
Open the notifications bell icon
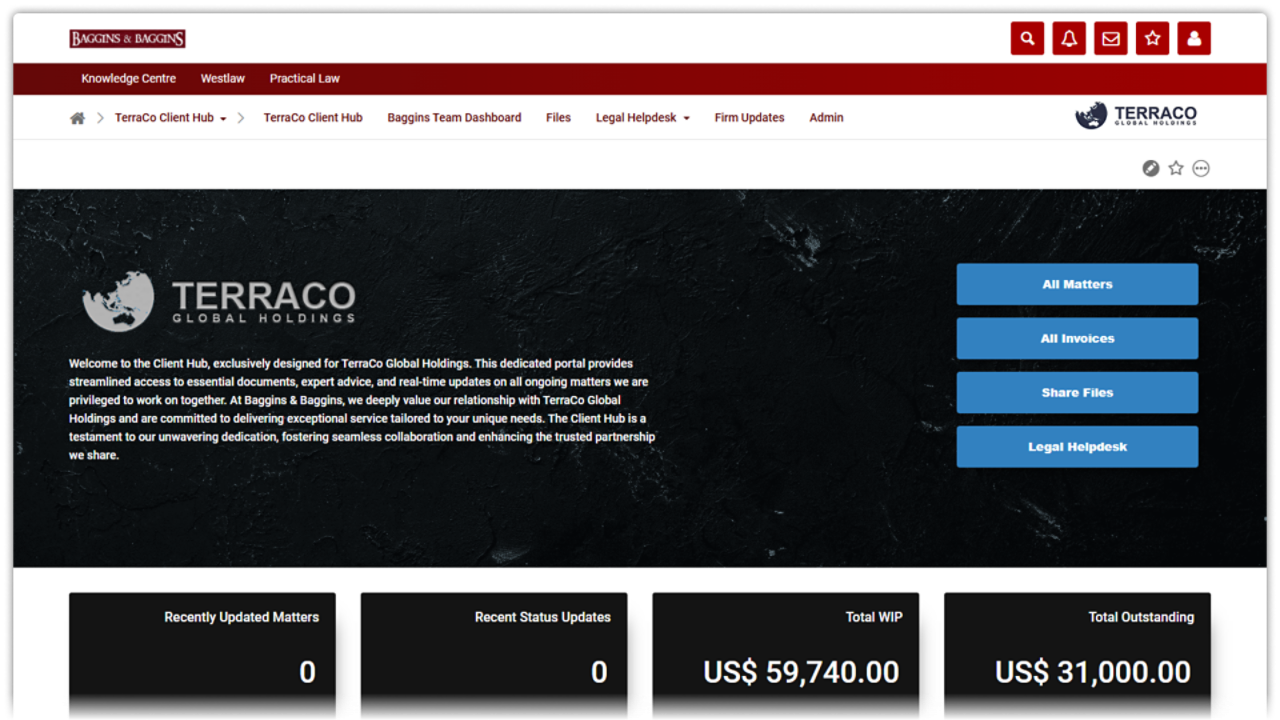1069,39
